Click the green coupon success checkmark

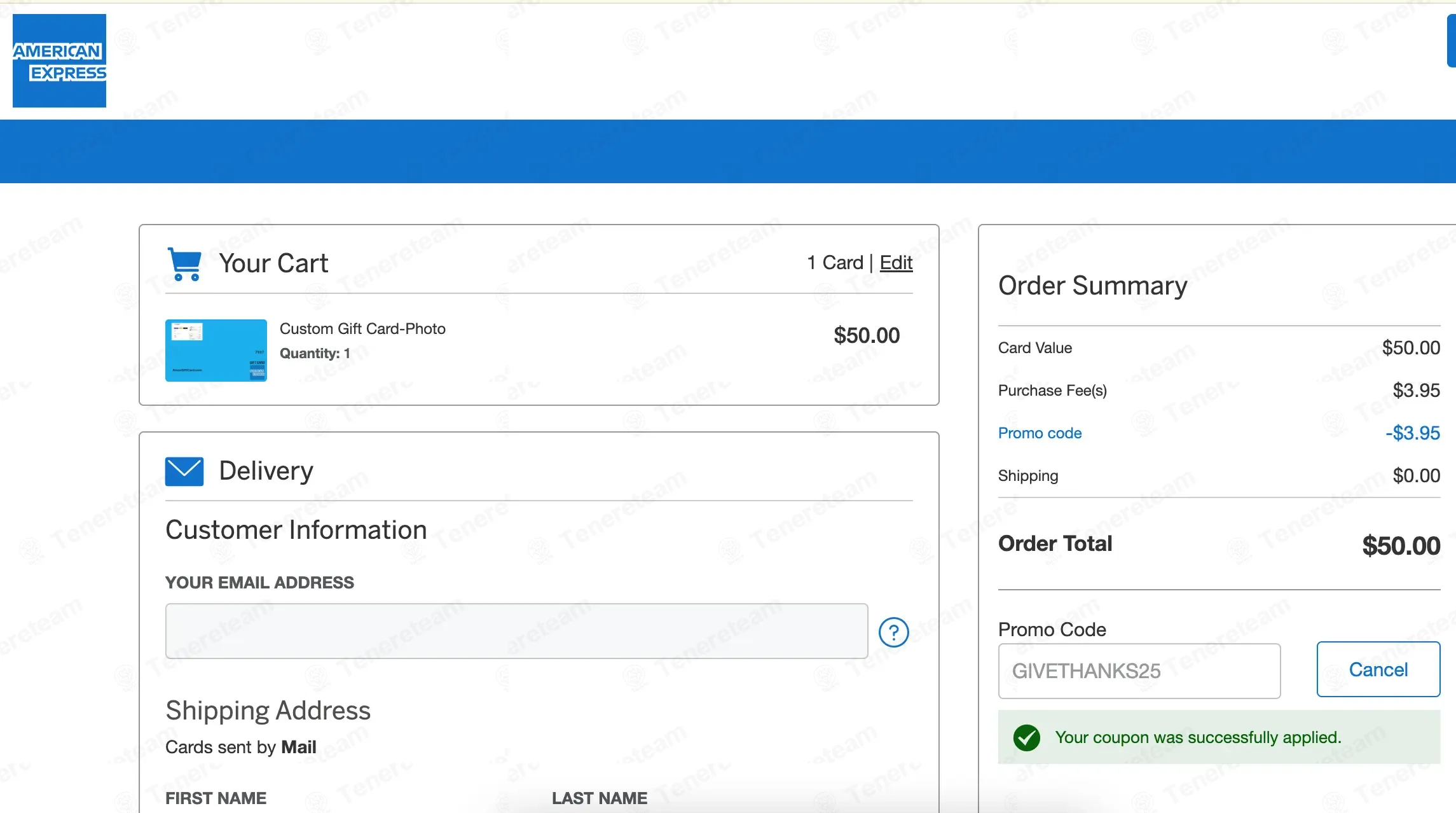1026,738
